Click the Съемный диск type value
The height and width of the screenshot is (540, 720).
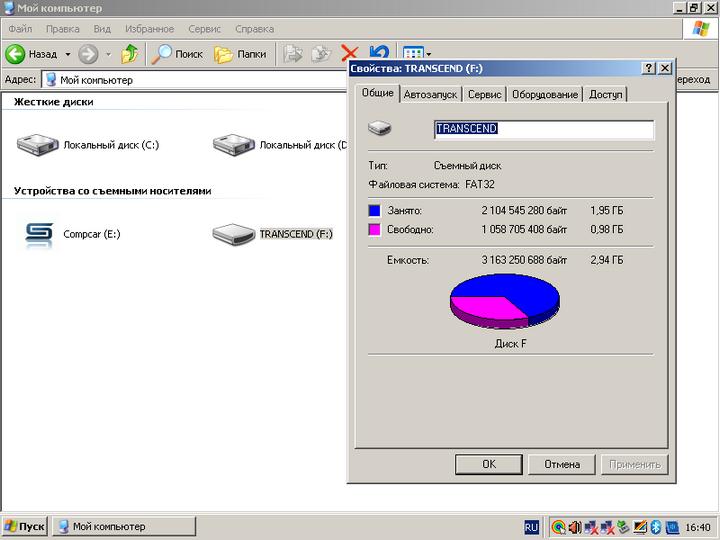point(467,166)
